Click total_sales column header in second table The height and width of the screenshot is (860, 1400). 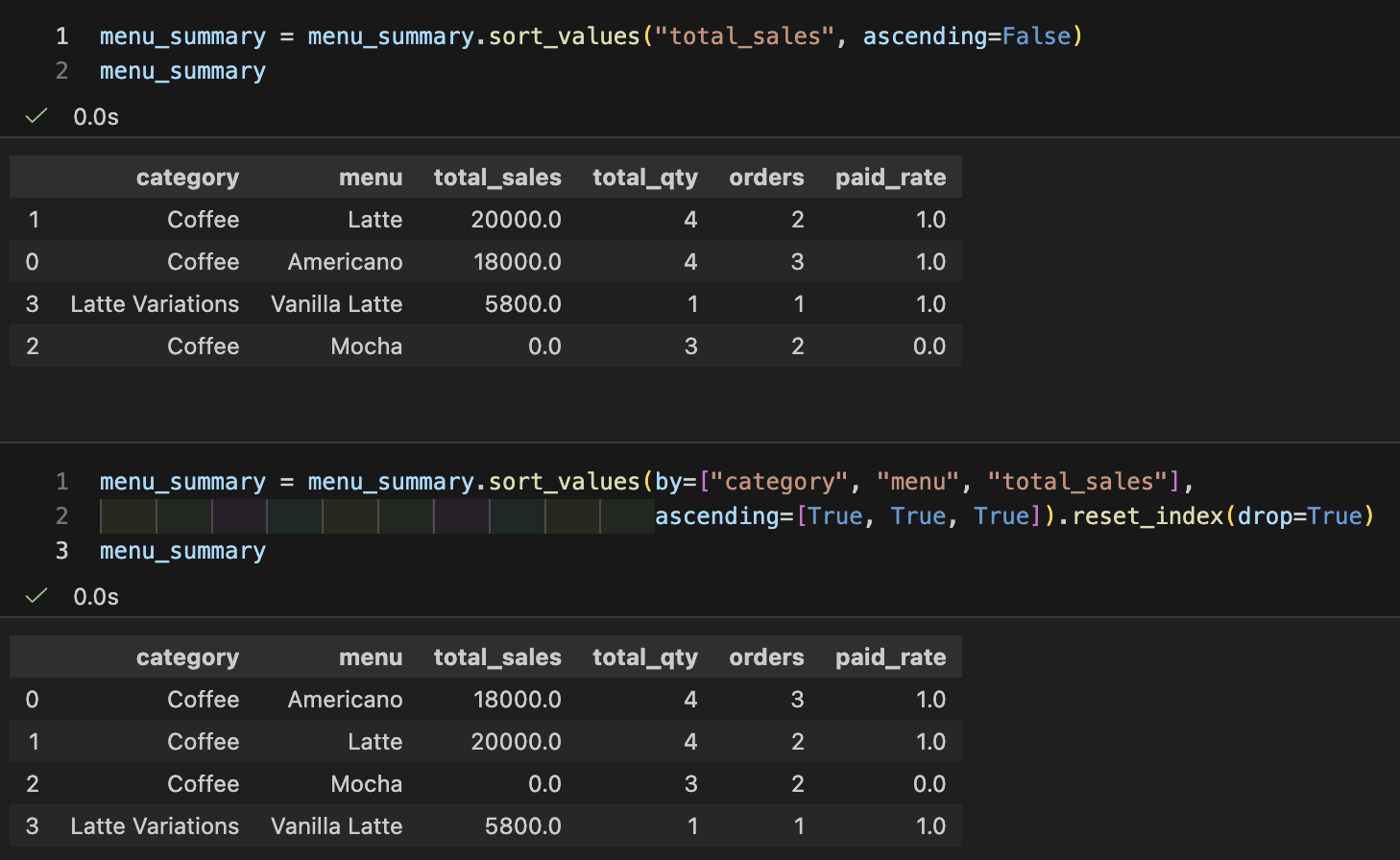(497, 657)
